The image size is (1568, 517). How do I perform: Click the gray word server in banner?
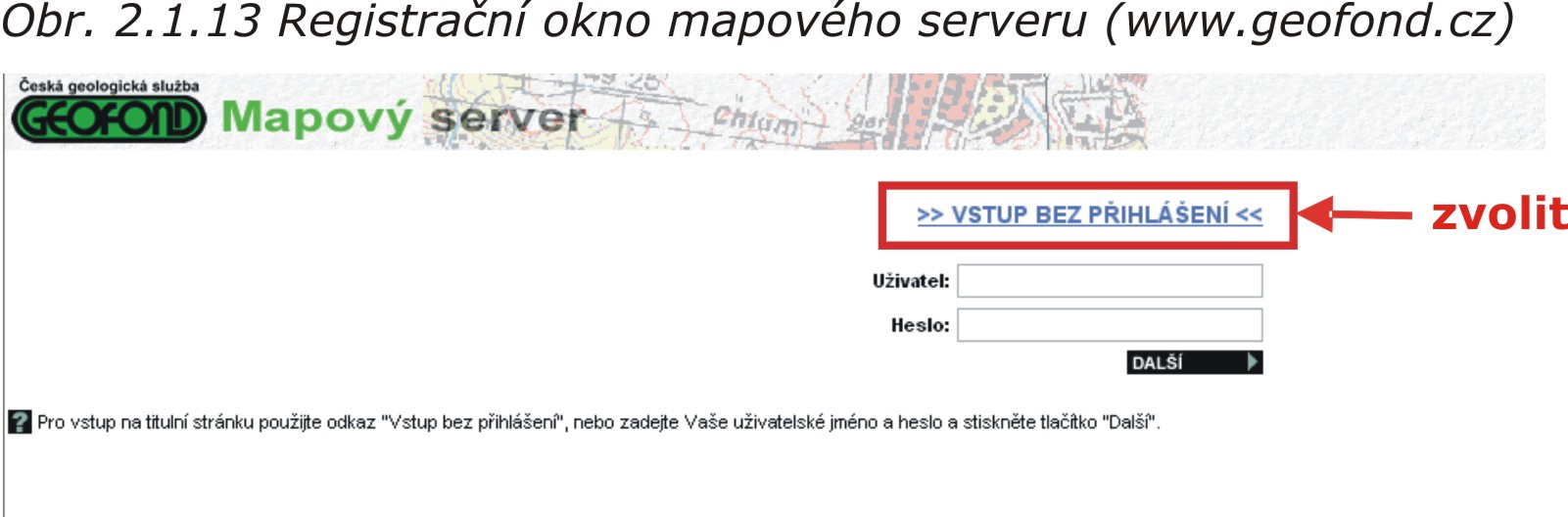506,119
